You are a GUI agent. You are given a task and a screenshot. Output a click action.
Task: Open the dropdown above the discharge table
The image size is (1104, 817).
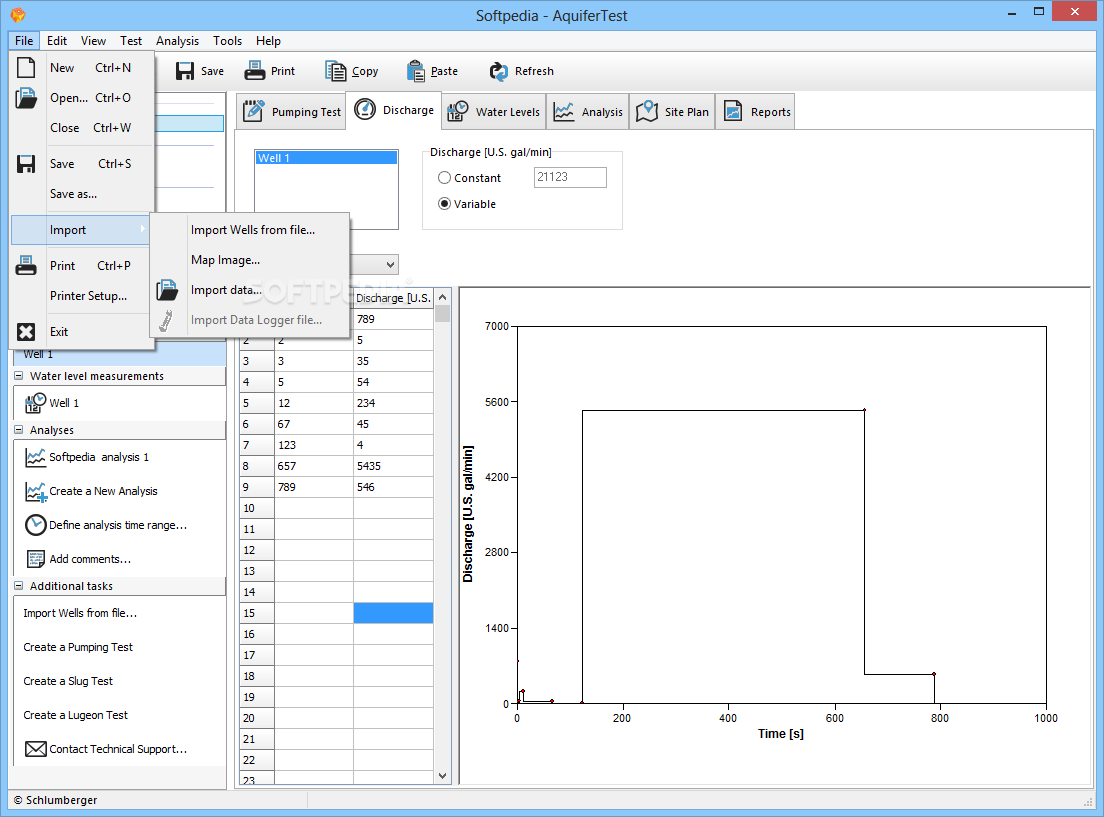[x=390, y=265]
